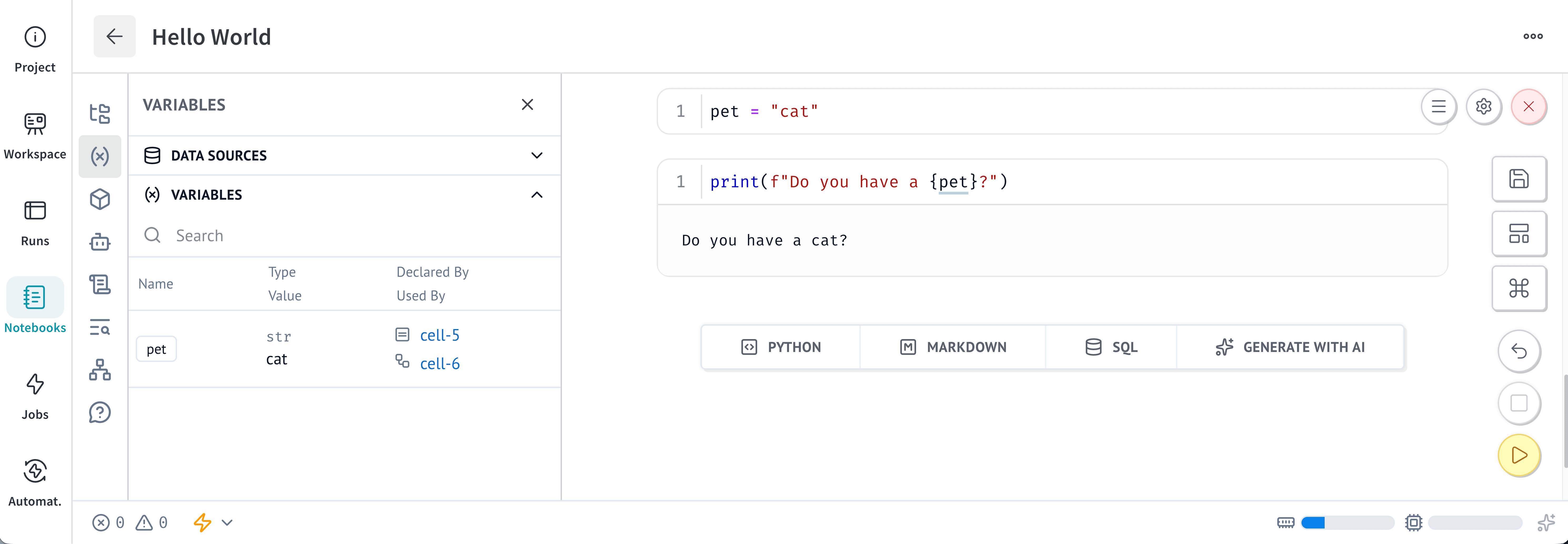Show warnings count in status bar
Viewport: 1568px width, 544px height.
coord(152,523)
